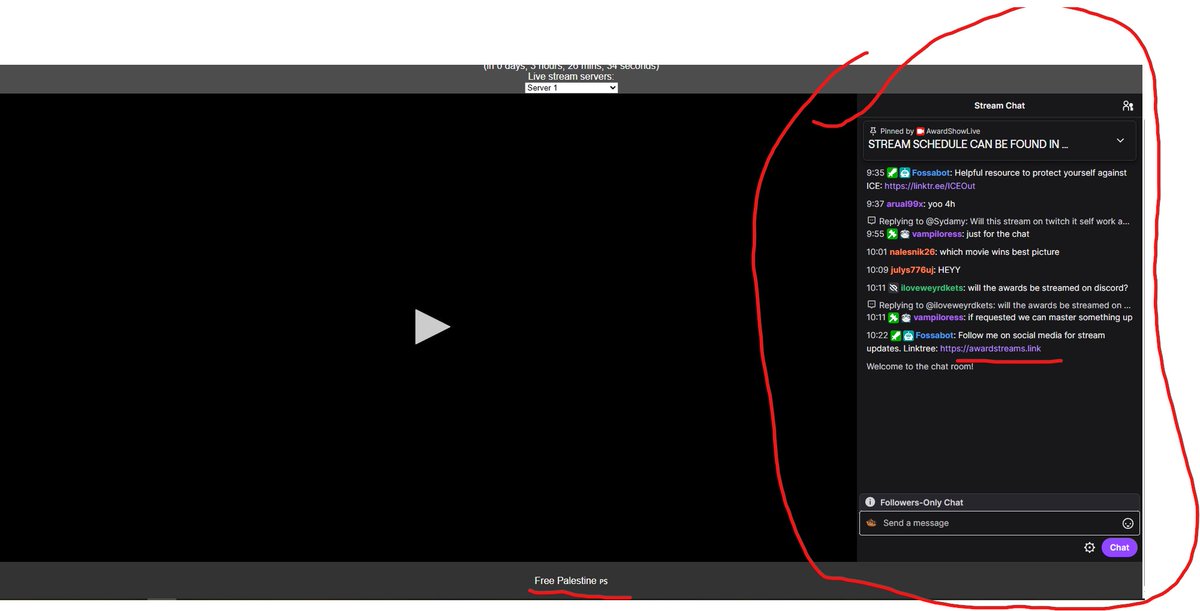
Task: Click the Followers-Only Chat info icon
Action: pyautogui.click(x=870, y=502)
